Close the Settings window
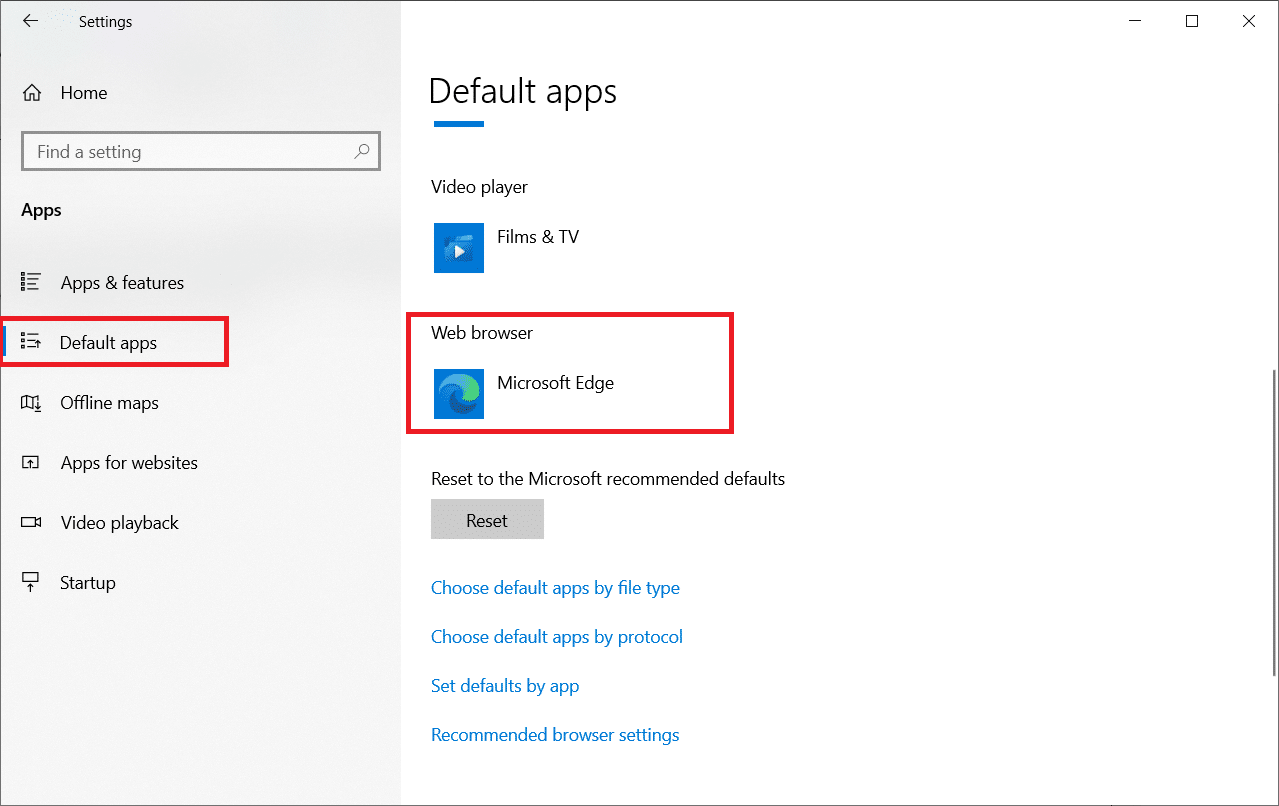Image resolution: width=1279 pixels, height=806 pixels. click(1249, 21)
